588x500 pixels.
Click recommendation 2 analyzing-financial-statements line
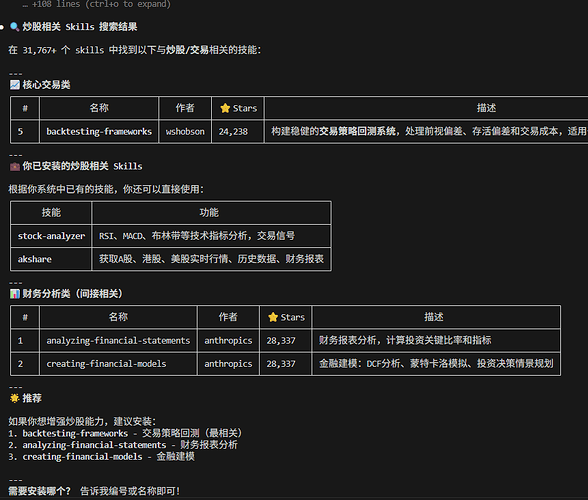click(x=123, y=445)
